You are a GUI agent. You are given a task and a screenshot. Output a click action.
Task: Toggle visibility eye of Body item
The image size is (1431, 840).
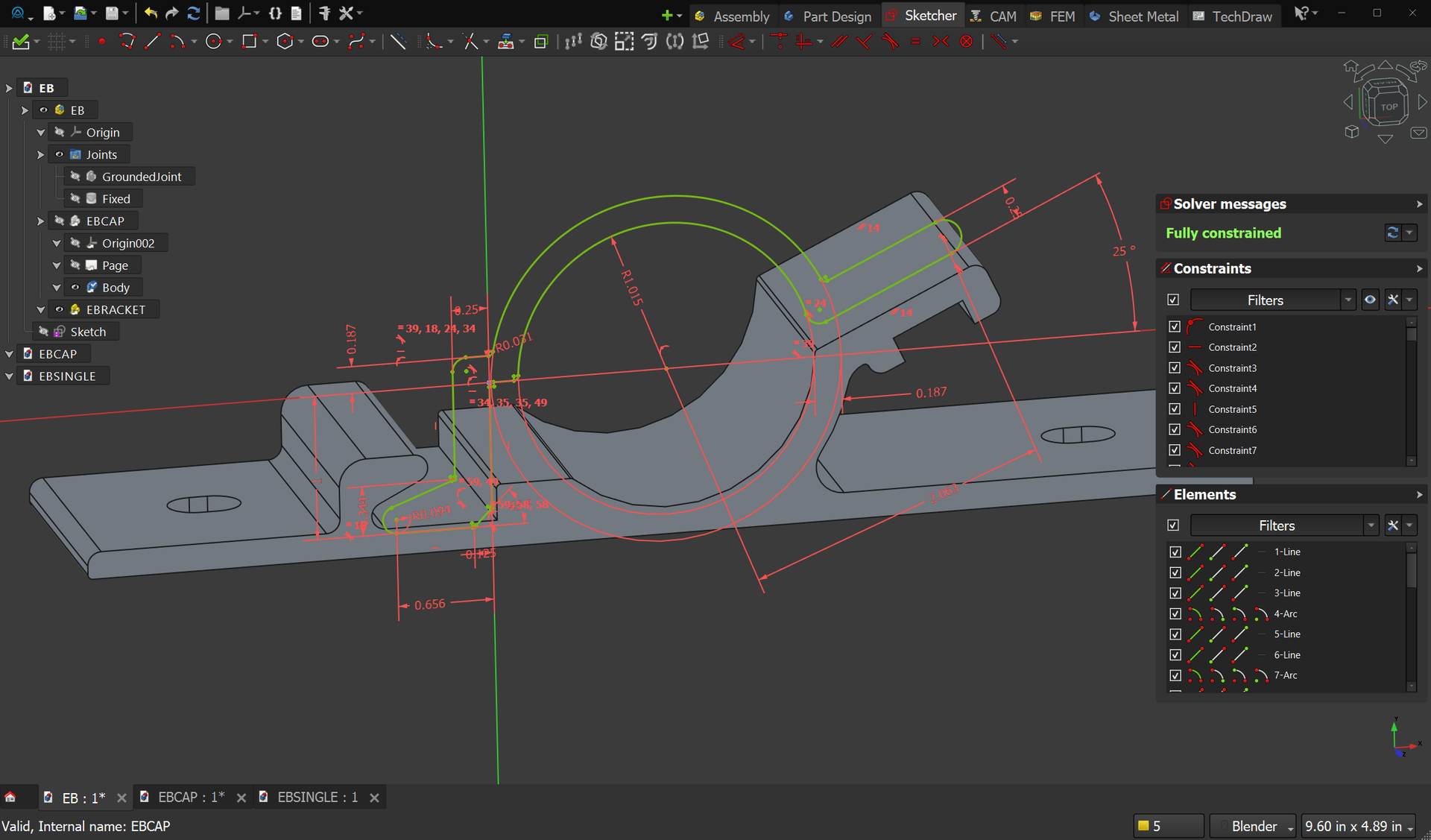(75, 288)
